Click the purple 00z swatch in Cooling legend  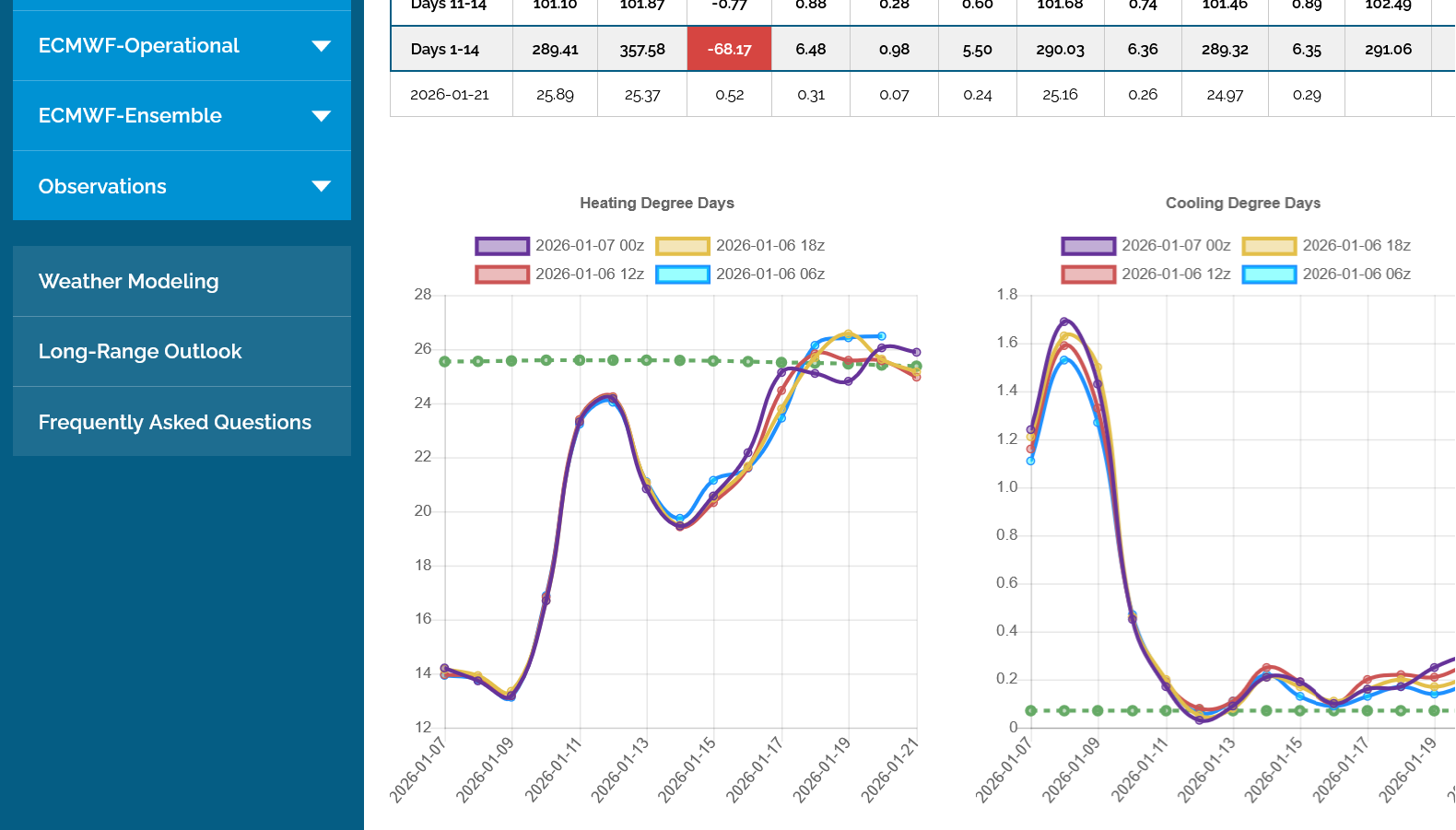[x=1088, y=246]
